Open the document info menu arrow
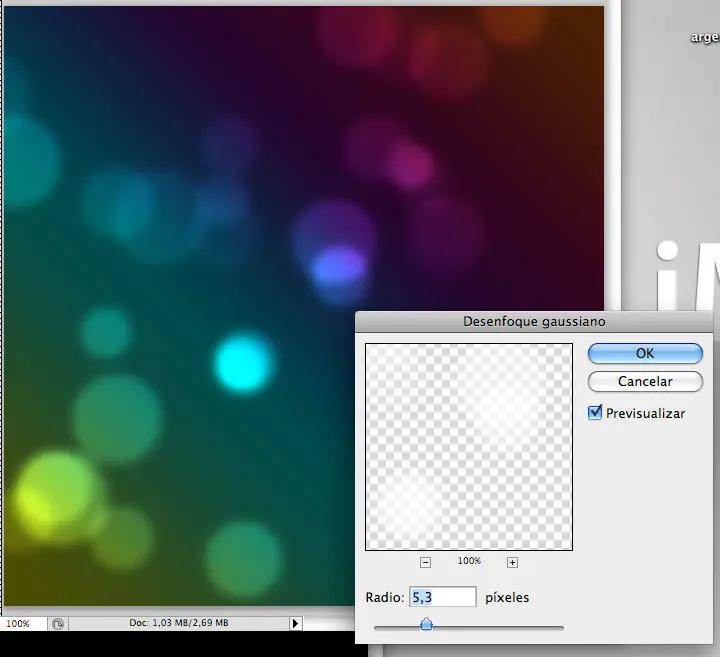The width and height of the screenshot is (720, 657). (295, 623)
